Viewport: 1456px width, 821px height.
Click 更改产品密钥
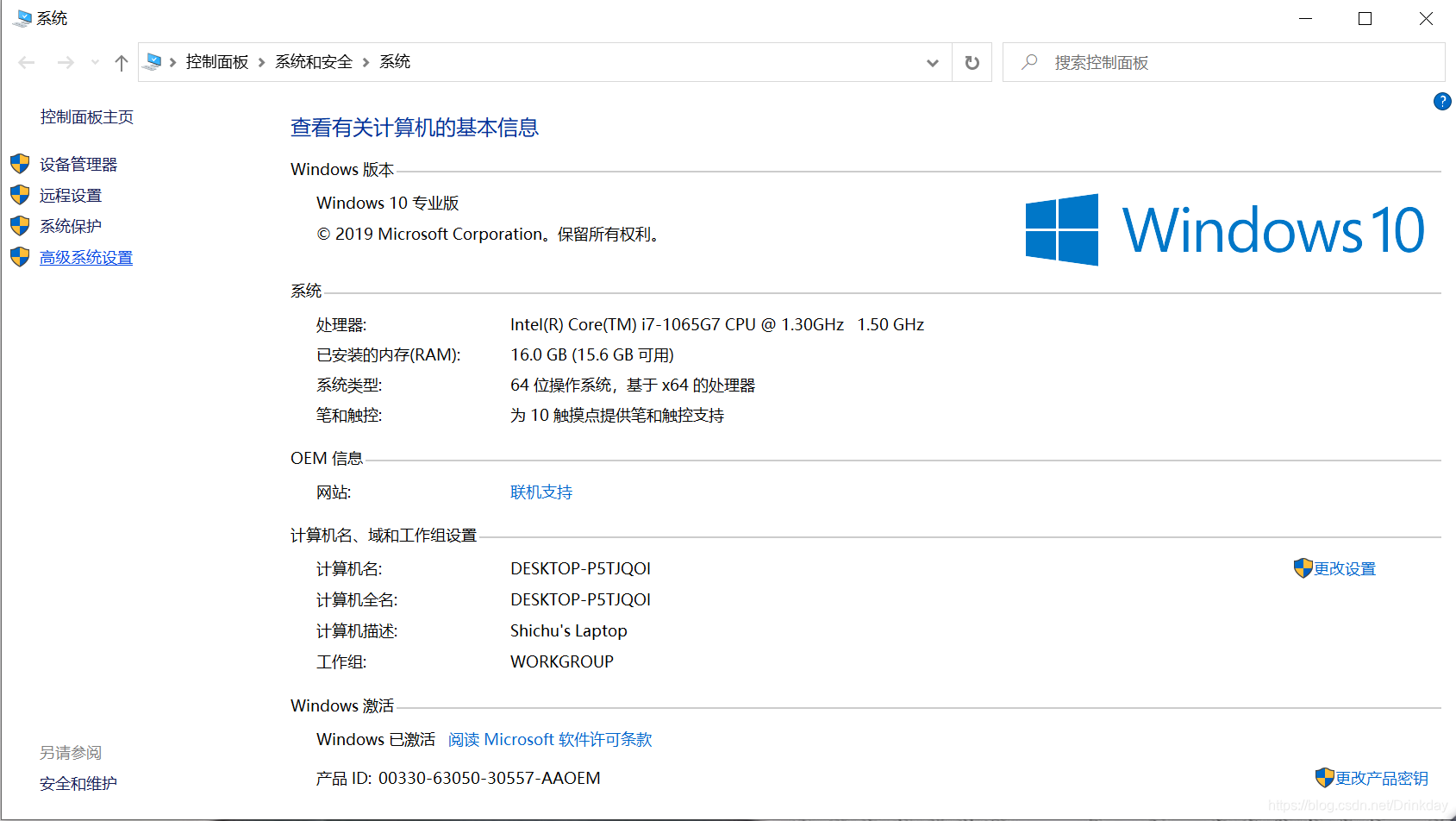[x=1382, y=779]
